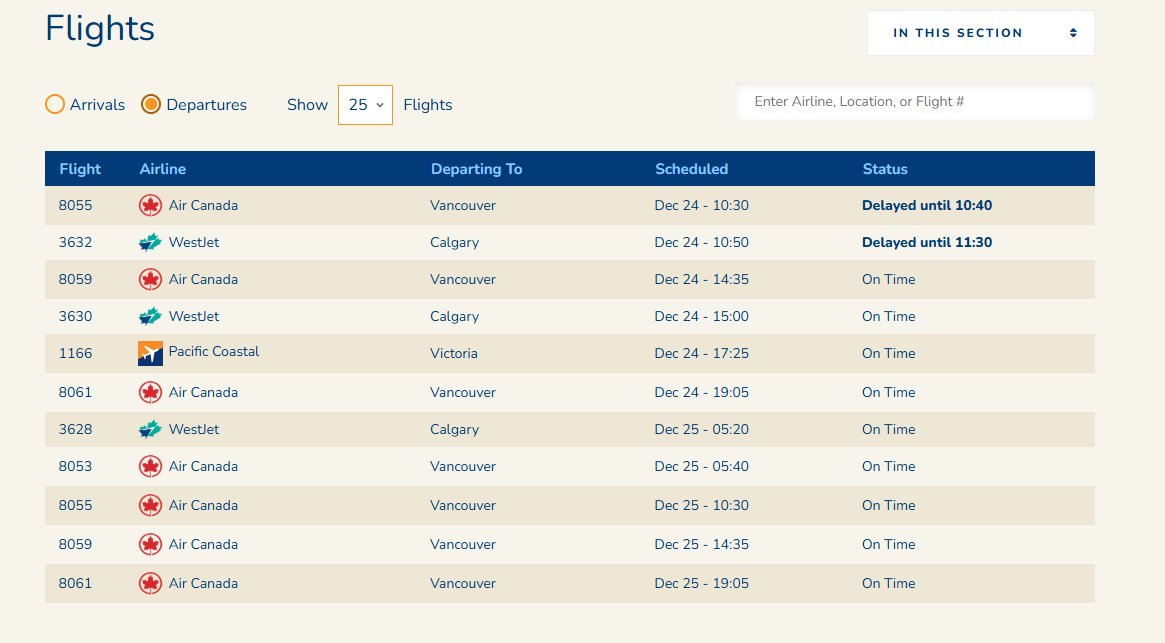Image resolution: width=1165 pixels, height=643 pixels.
Task: Click Air Canada logo for Dec 24 10:30 flight
Action: coord(150,205)
